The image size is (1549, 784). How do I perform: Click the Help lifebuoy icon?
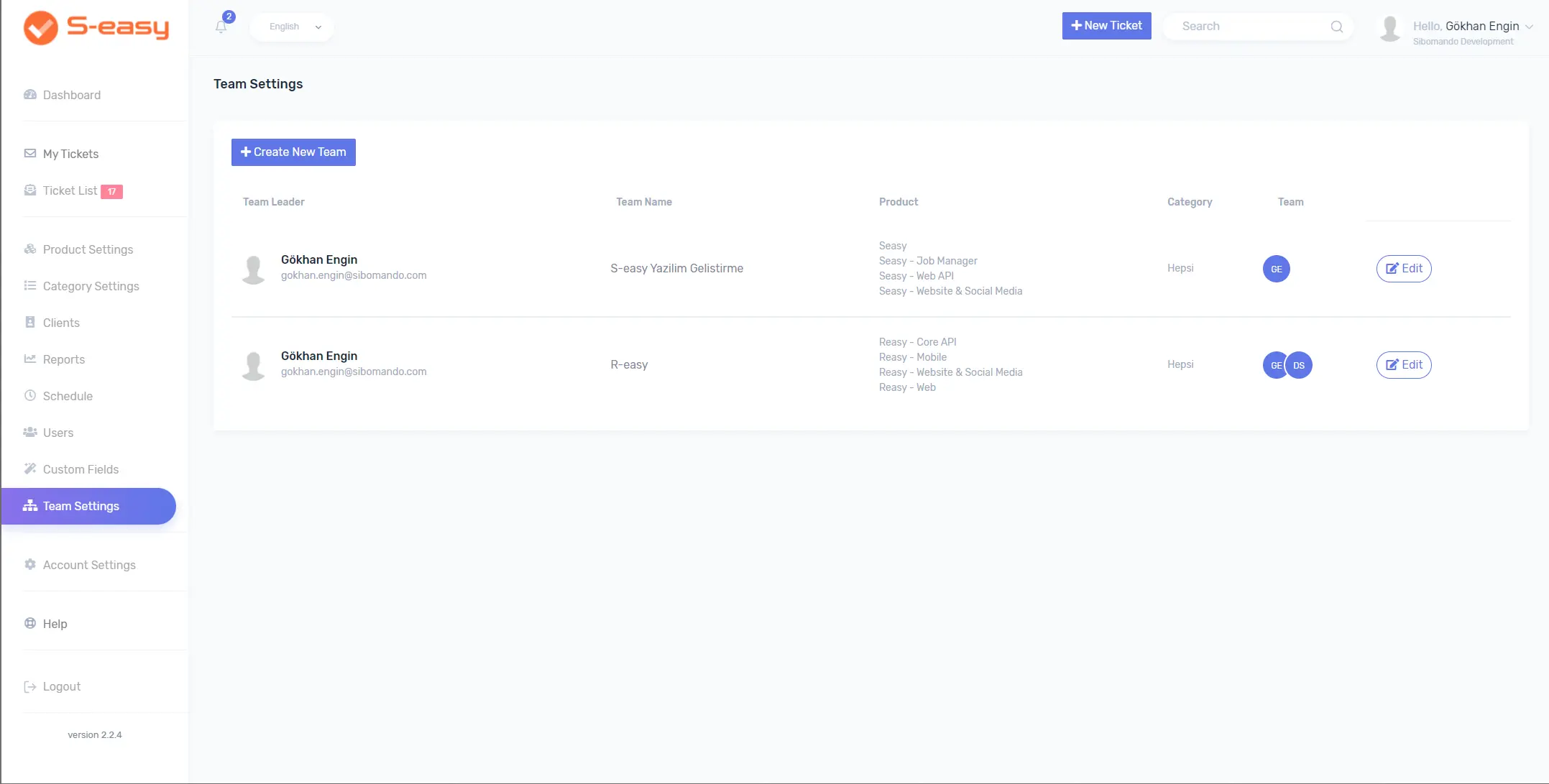(30, 623)
